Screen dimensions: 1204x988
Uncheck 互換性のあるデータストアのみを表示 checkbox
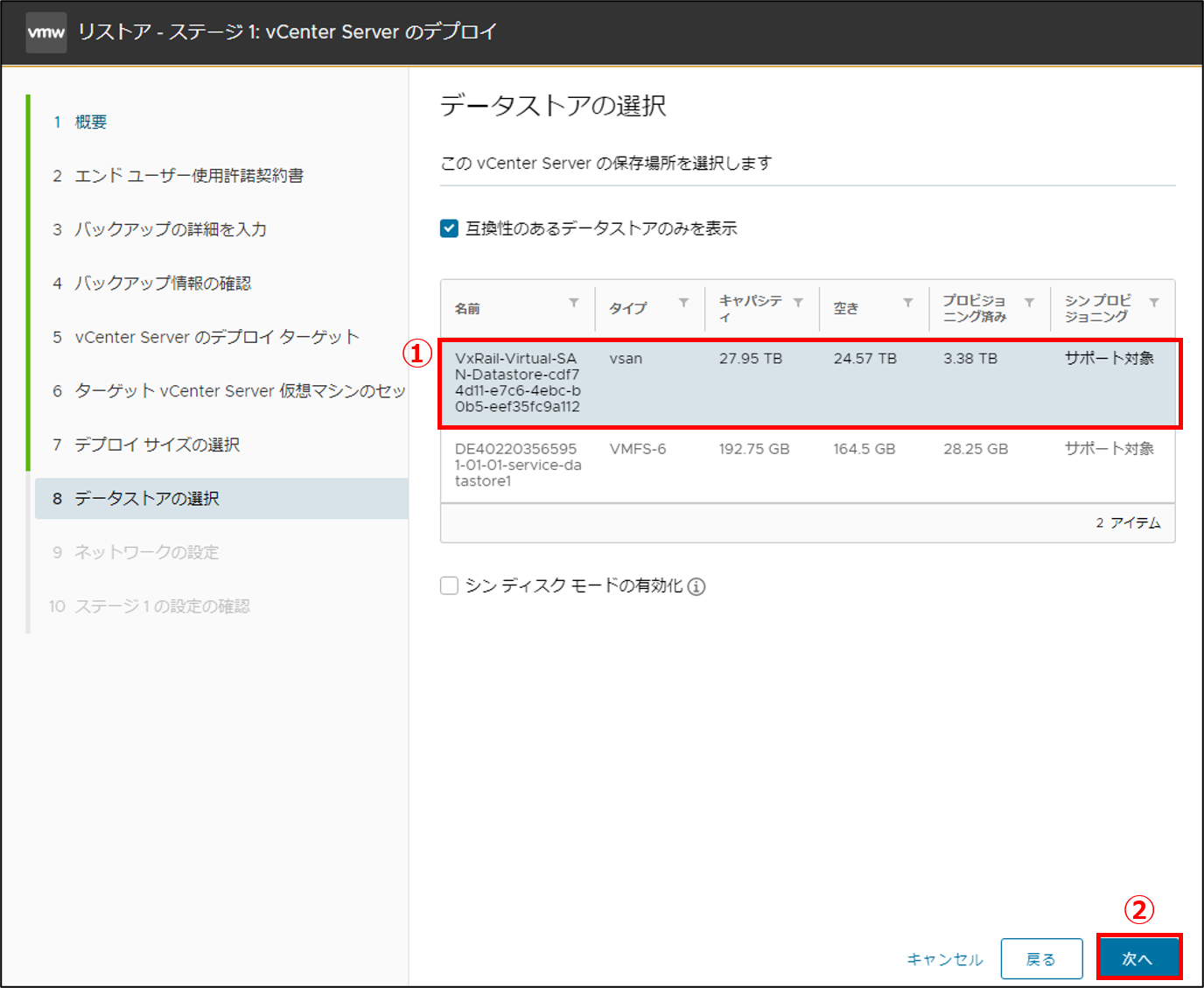449,228
